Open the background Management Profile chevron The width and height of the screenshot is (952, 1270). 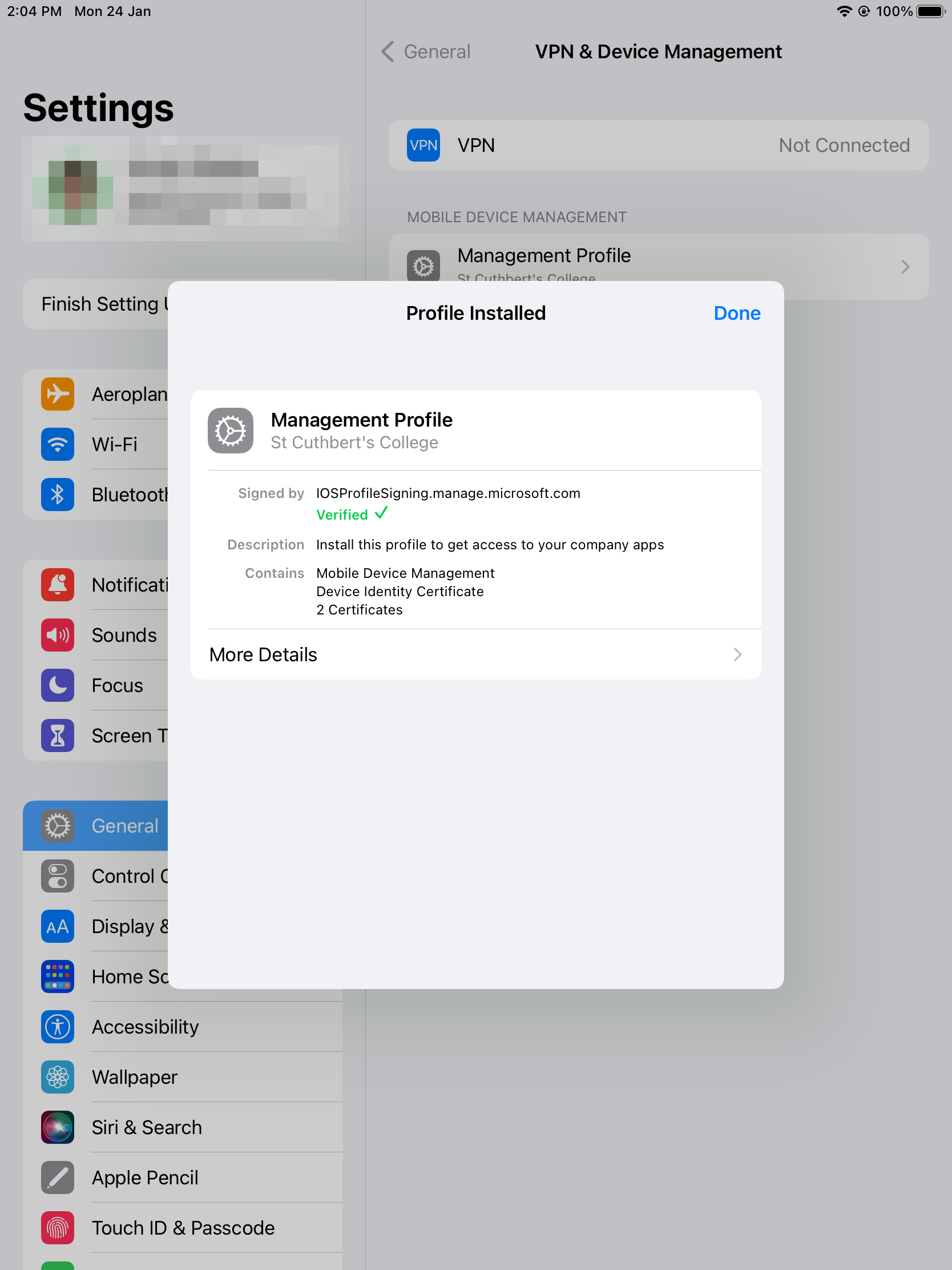point(905,267)
